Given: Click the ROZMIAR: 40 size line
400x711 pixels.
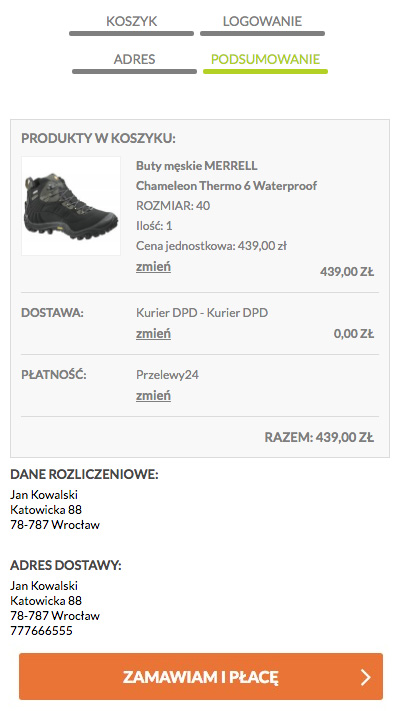Looking at the screenshot, I should pyautogui.click(x=173, y=206).
